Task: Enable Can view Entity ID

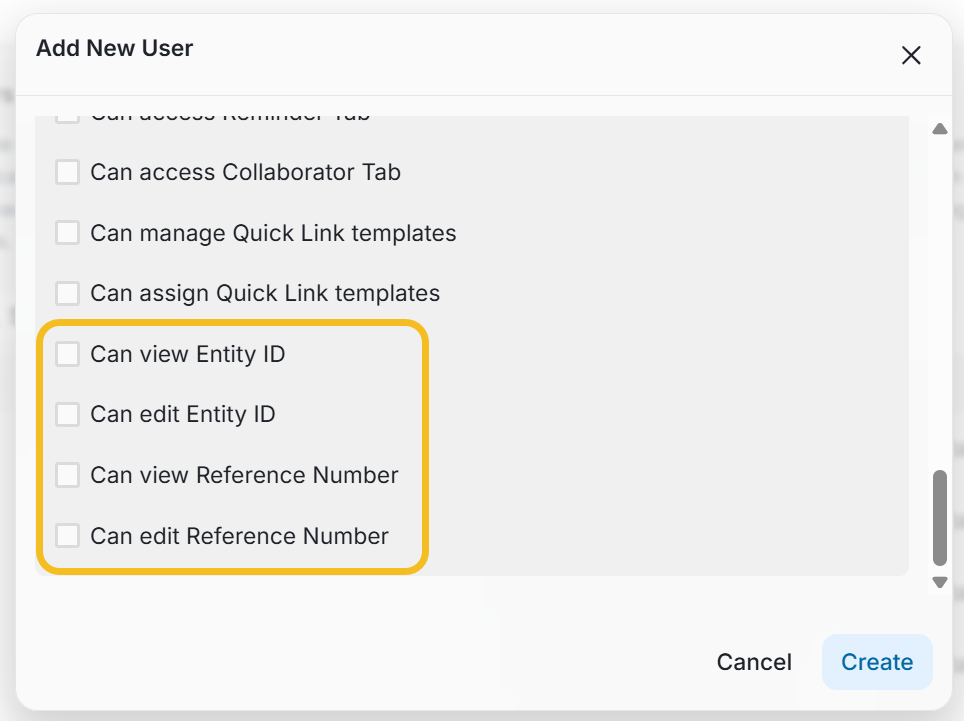Action: pos(68,354)
